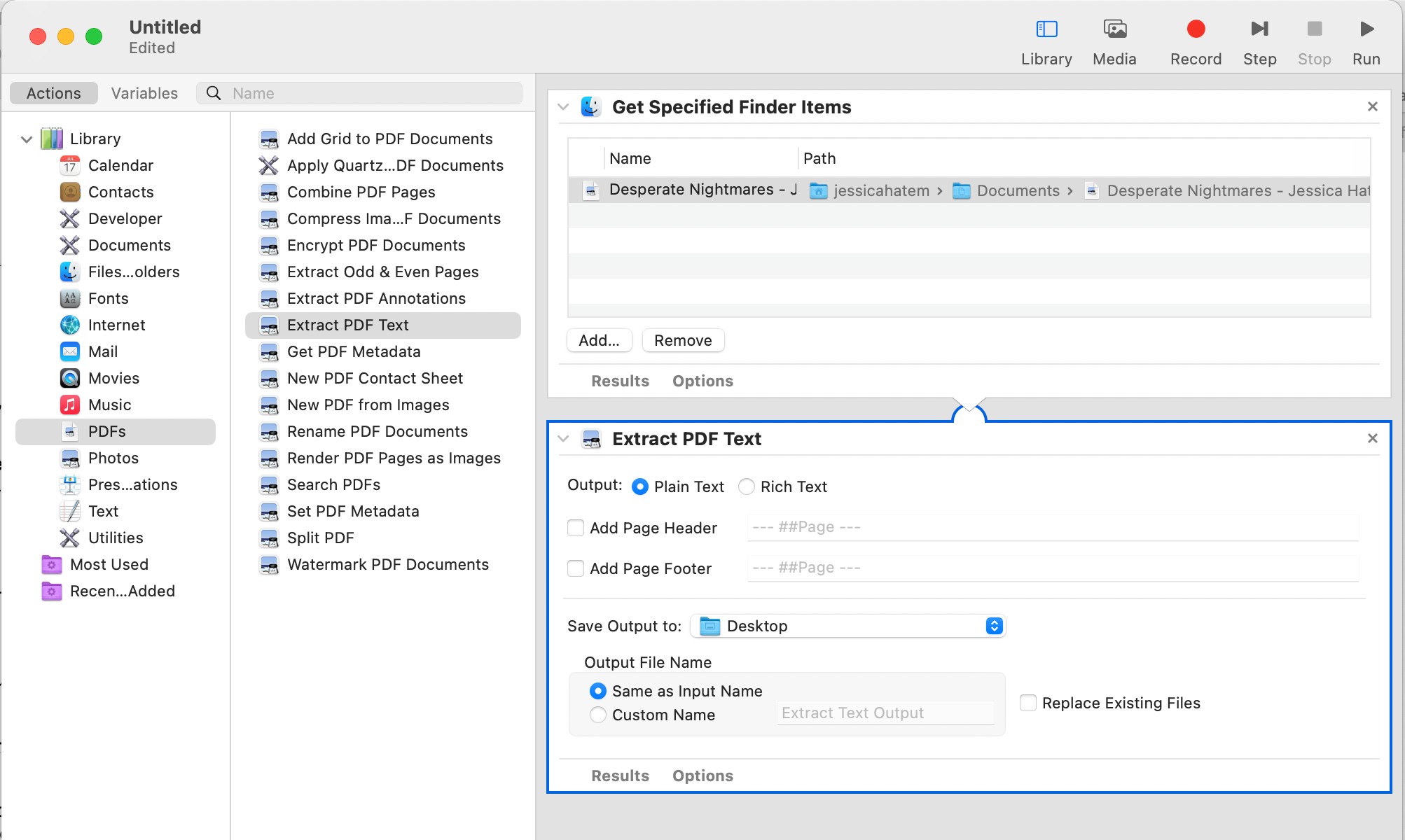The height and width of the screenshot is (840, 1405).
Task: Click the Extract PDF Text action header icon
Action: (x=591, y=439)
